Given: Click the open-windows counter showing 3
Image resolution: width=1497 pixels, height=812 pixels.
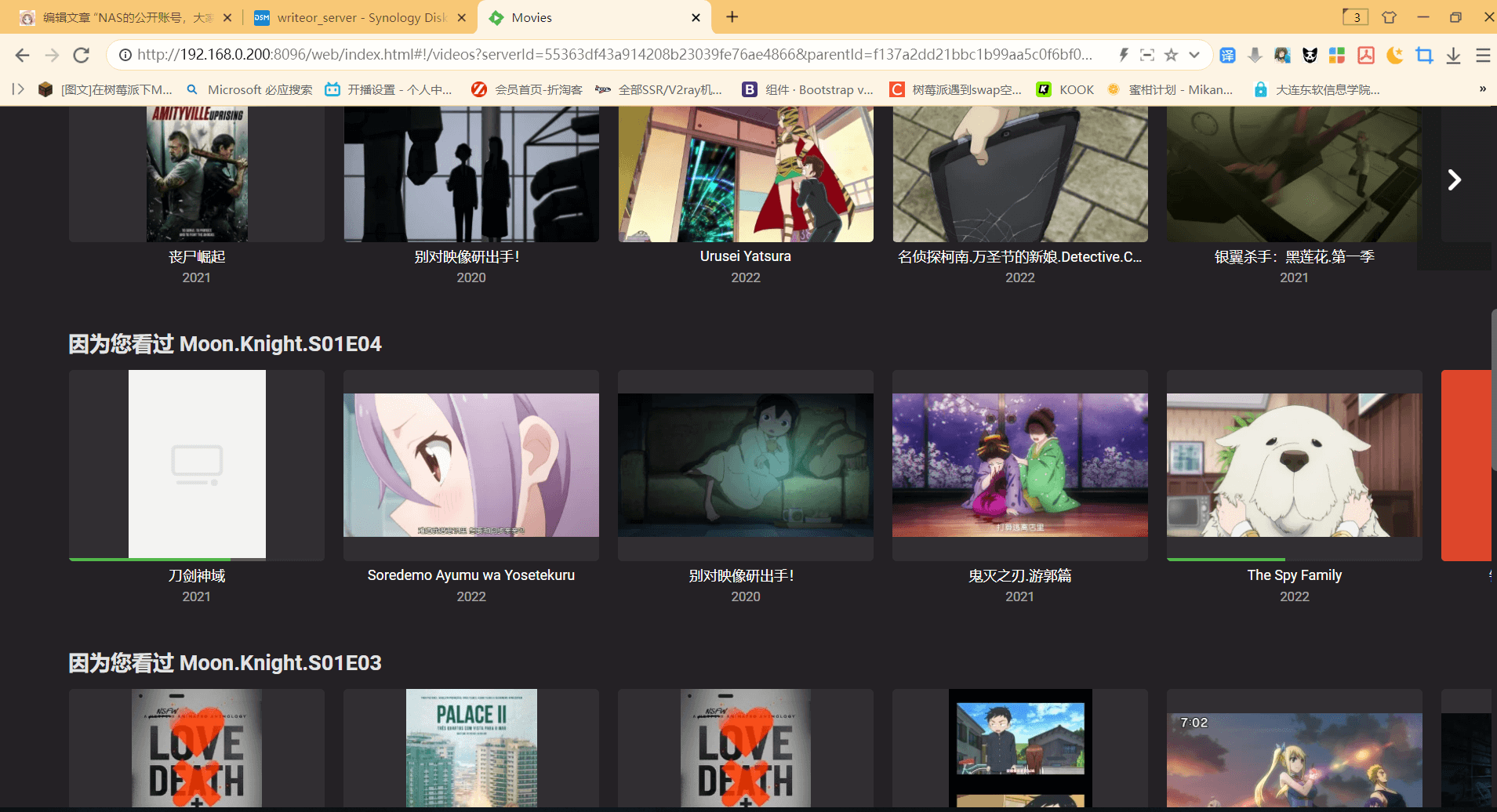Looking at the screenshot, I should pos(1355,17).
